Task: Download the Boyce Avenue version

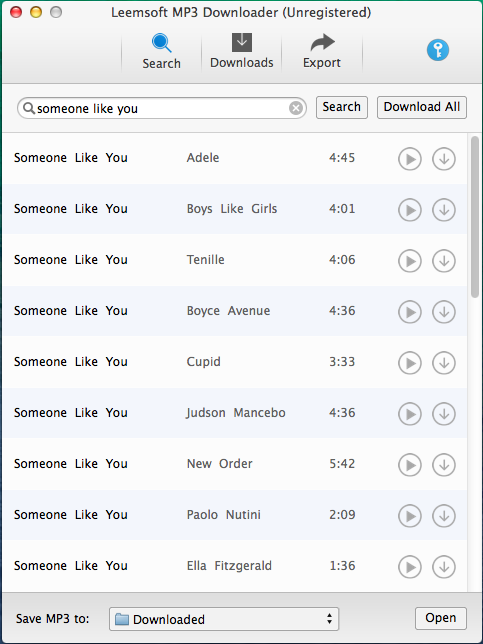Action: click(444, 312)
